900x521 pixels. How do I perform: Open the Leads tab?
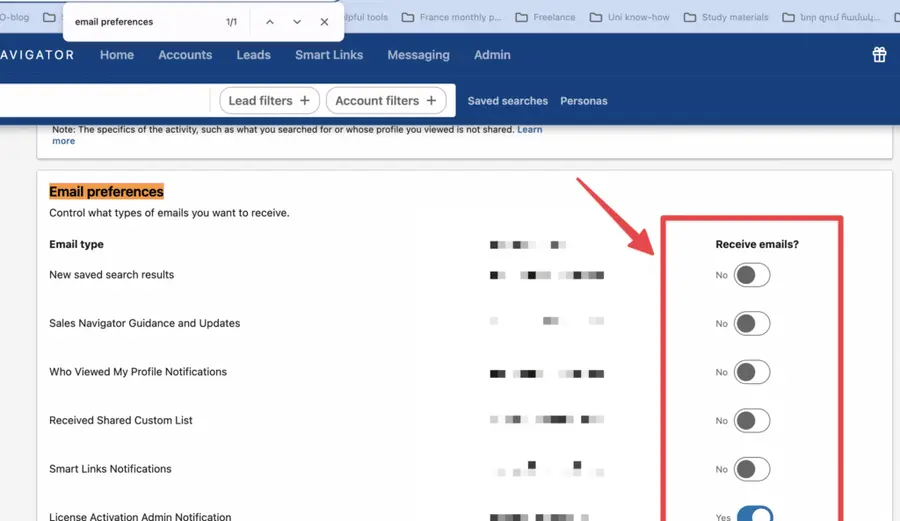[x=254, y=55]
